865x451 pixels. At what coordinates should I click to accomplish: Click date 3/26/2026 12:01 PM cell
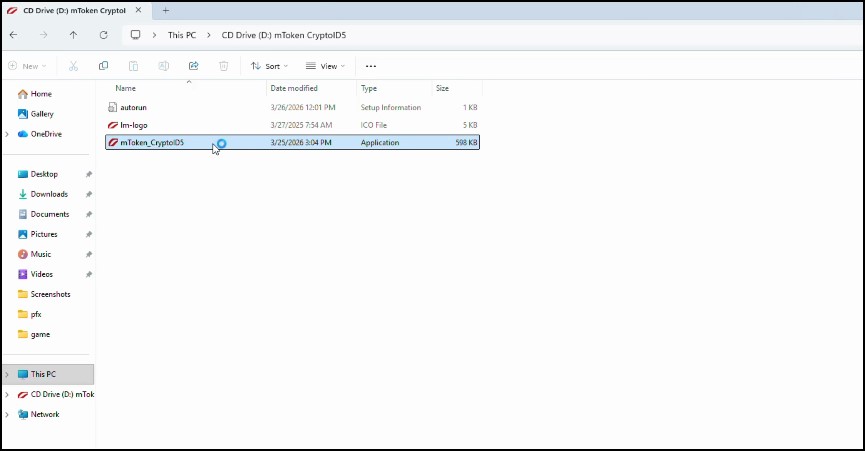tap(303, 108)
